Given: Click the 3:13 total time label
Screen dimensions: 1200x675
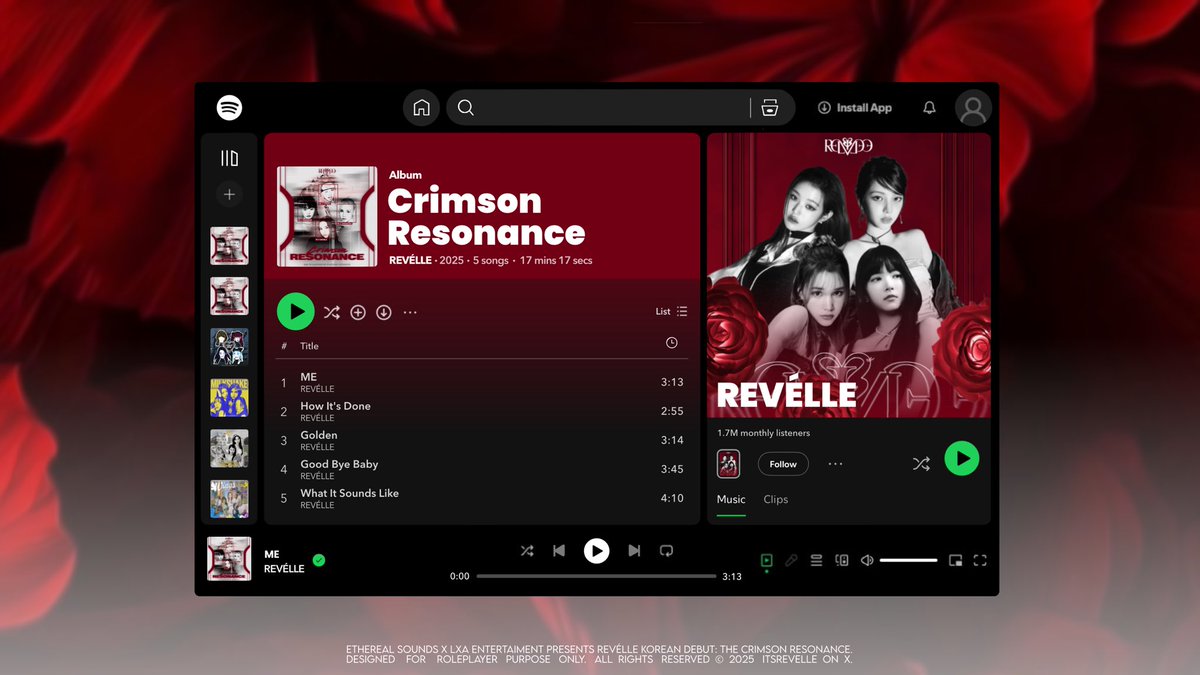Looking at the screenshot, I should pyautogui.click(x=732, y=577).
